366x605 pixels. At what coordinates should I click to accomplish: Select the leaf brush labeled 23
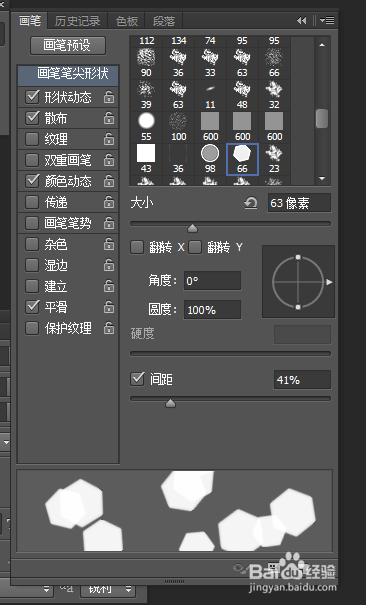point(274,159)
